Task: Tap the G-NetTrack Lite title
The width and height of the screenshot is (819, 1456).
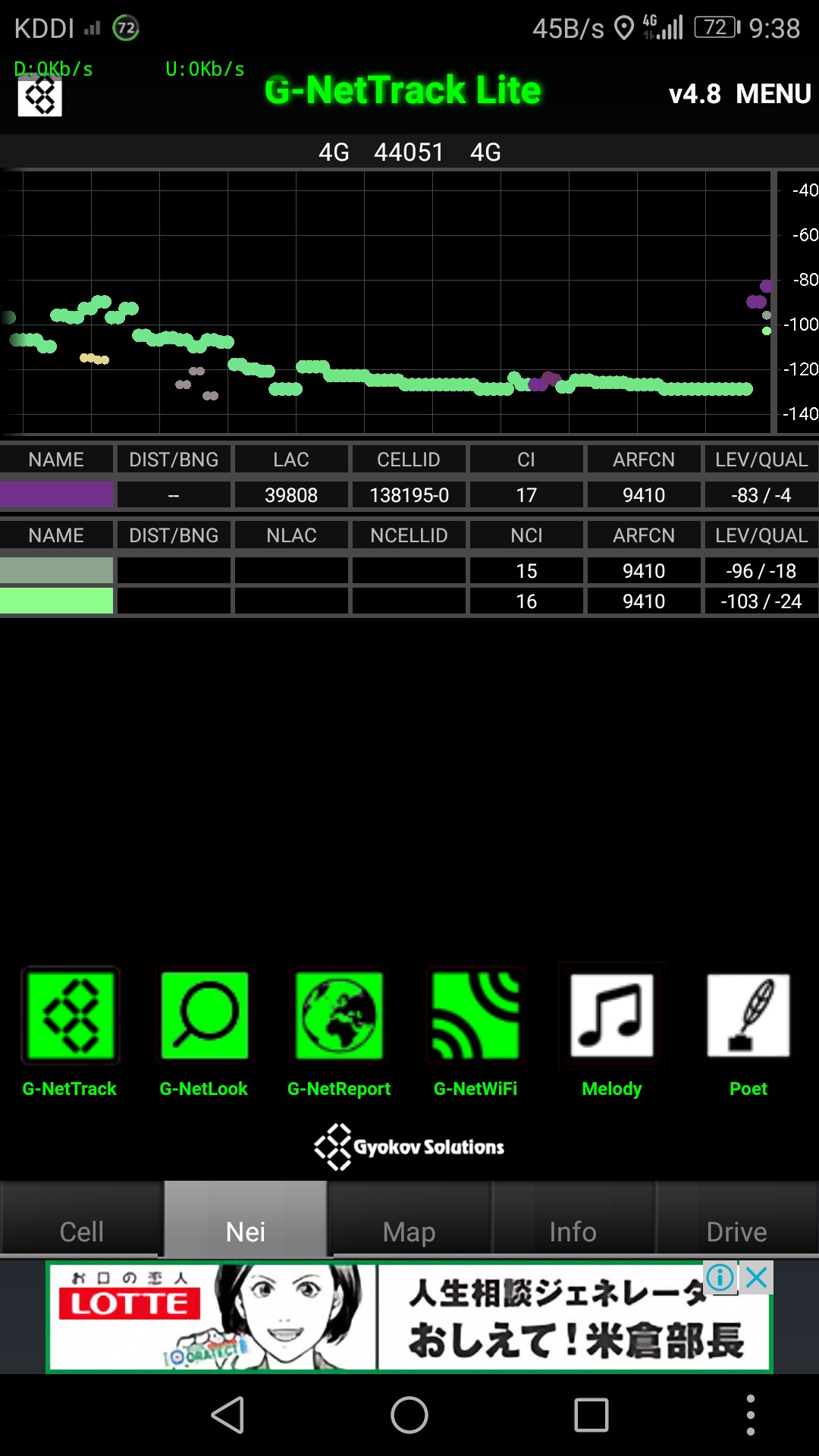Action: [403, 90]
